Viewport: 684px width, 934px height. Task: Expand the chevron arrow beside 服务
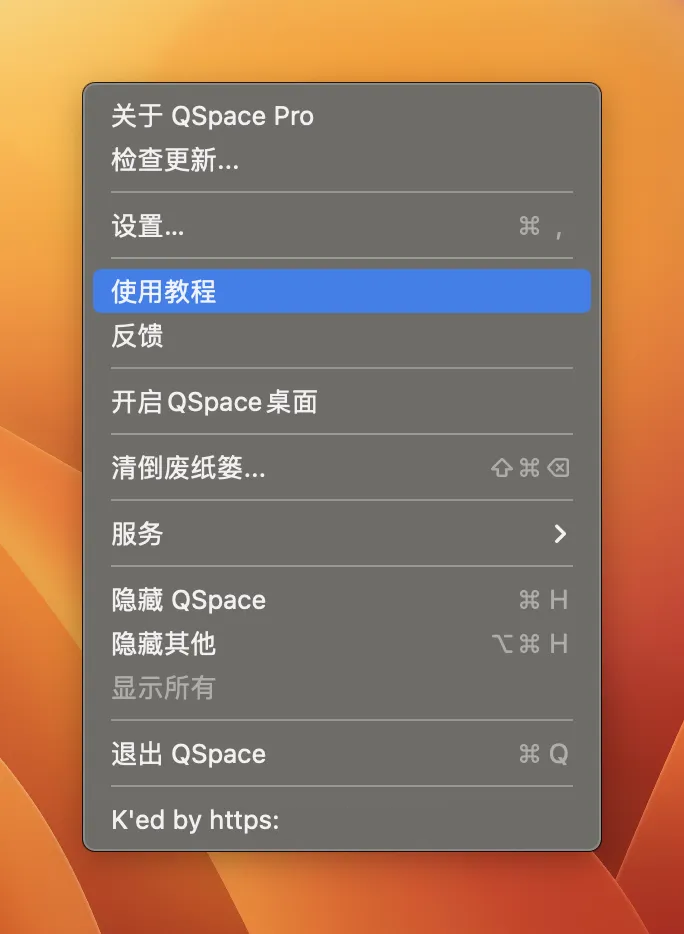(x=560, y=534)
